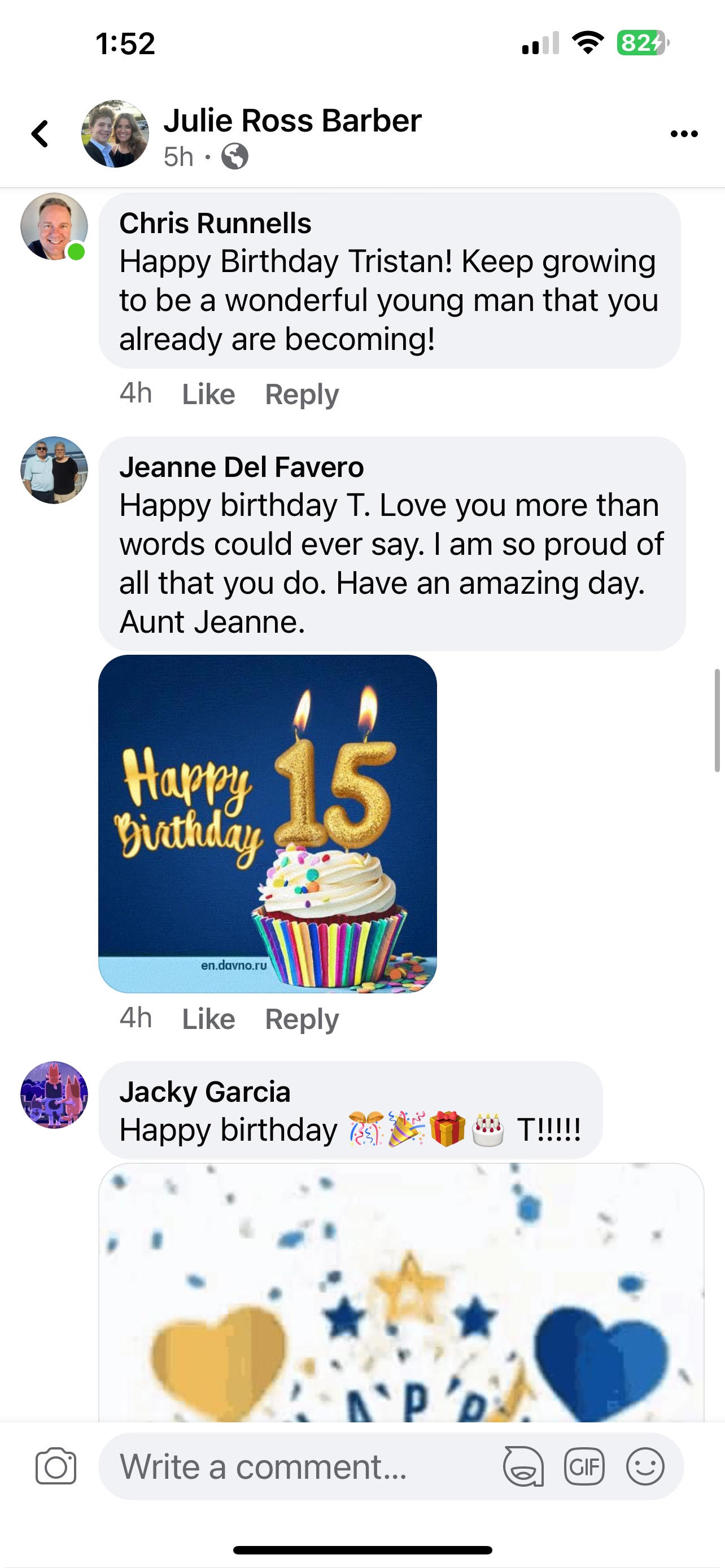Screen dimensions: 725x1568
Task: Open Julie Ross Barber name link
Action: (x=292, y=121)
